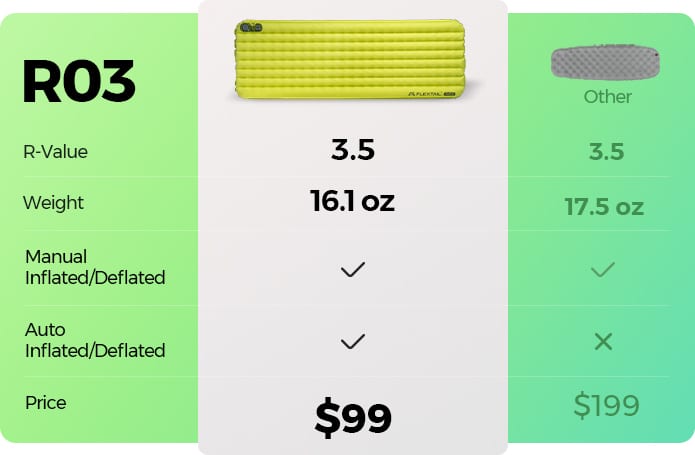The image size is (695, 455).
Task: Click the gray Other sleeping pad image
Action: [607, 63]
